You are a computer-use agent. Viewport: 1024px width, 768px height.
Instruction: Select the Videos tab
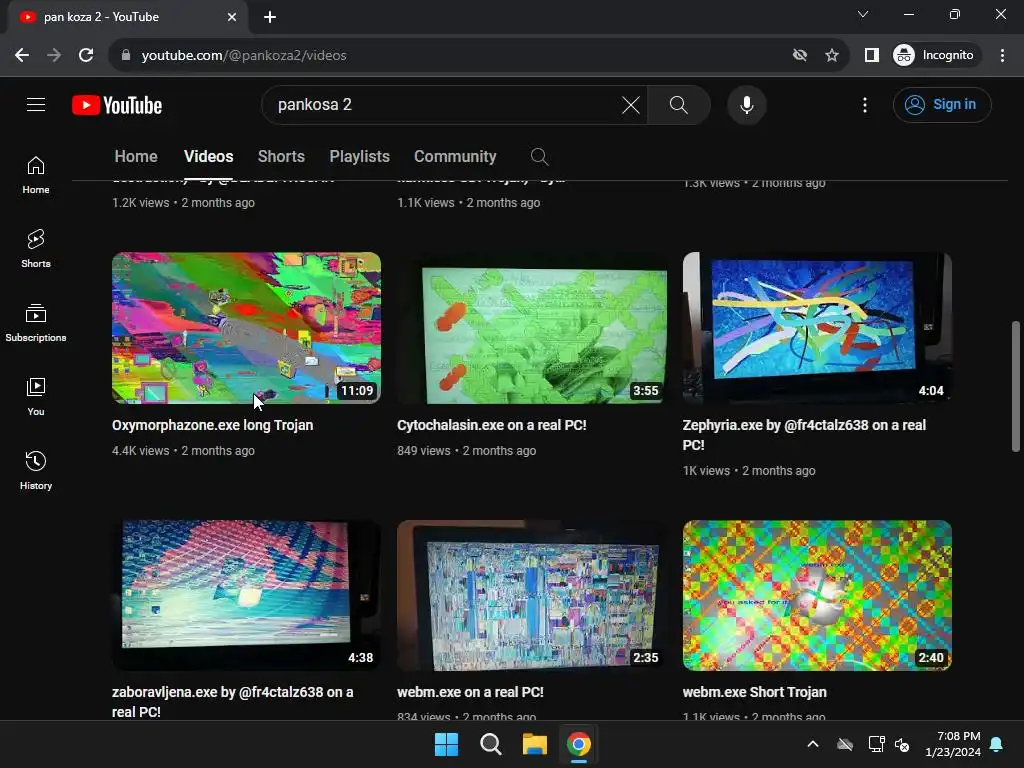[x=208, y=157]
